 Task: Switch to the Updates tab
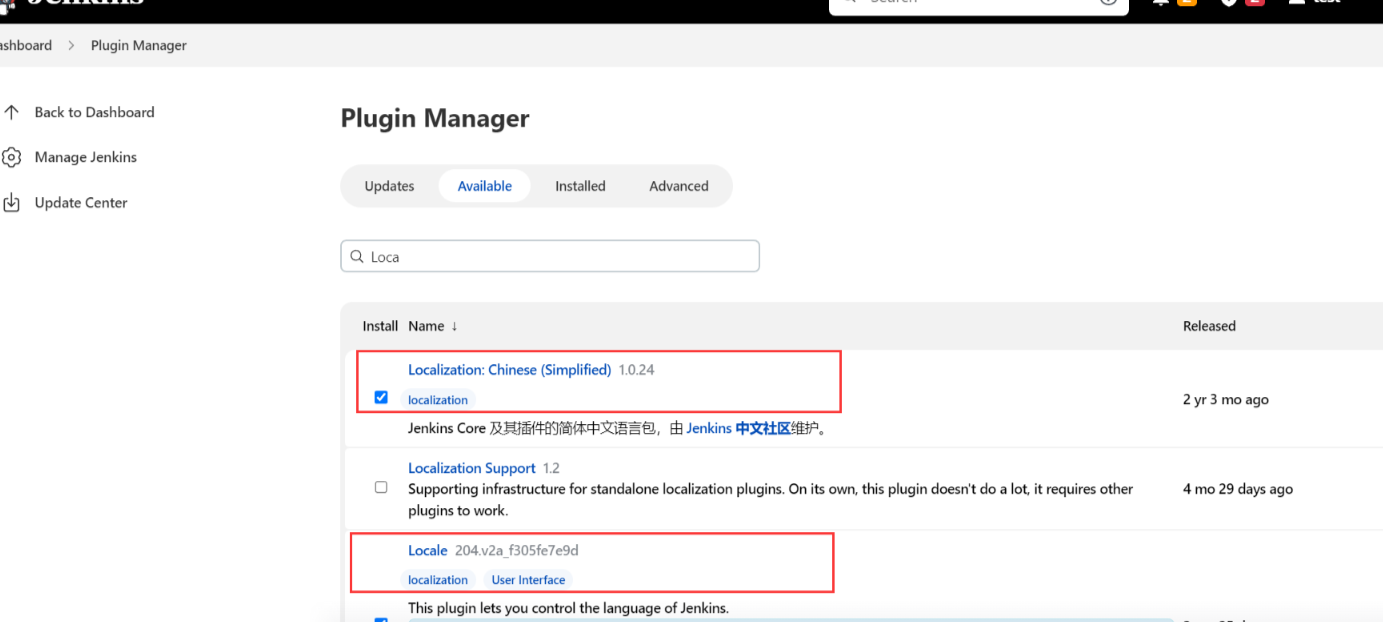click(x=389, y=186)
